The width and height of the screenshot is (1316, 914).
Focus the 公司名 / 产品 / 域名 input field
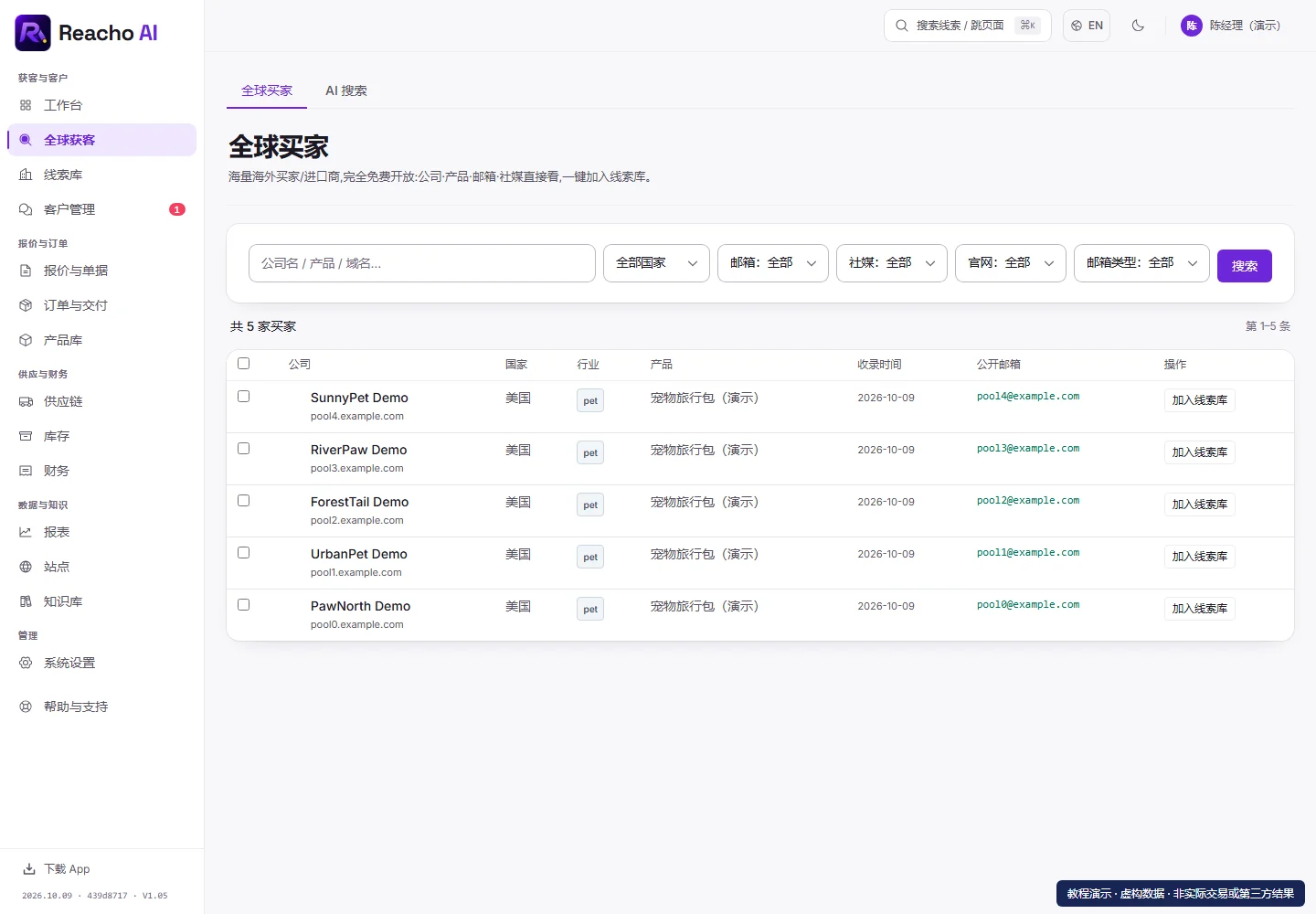(422, 263)
